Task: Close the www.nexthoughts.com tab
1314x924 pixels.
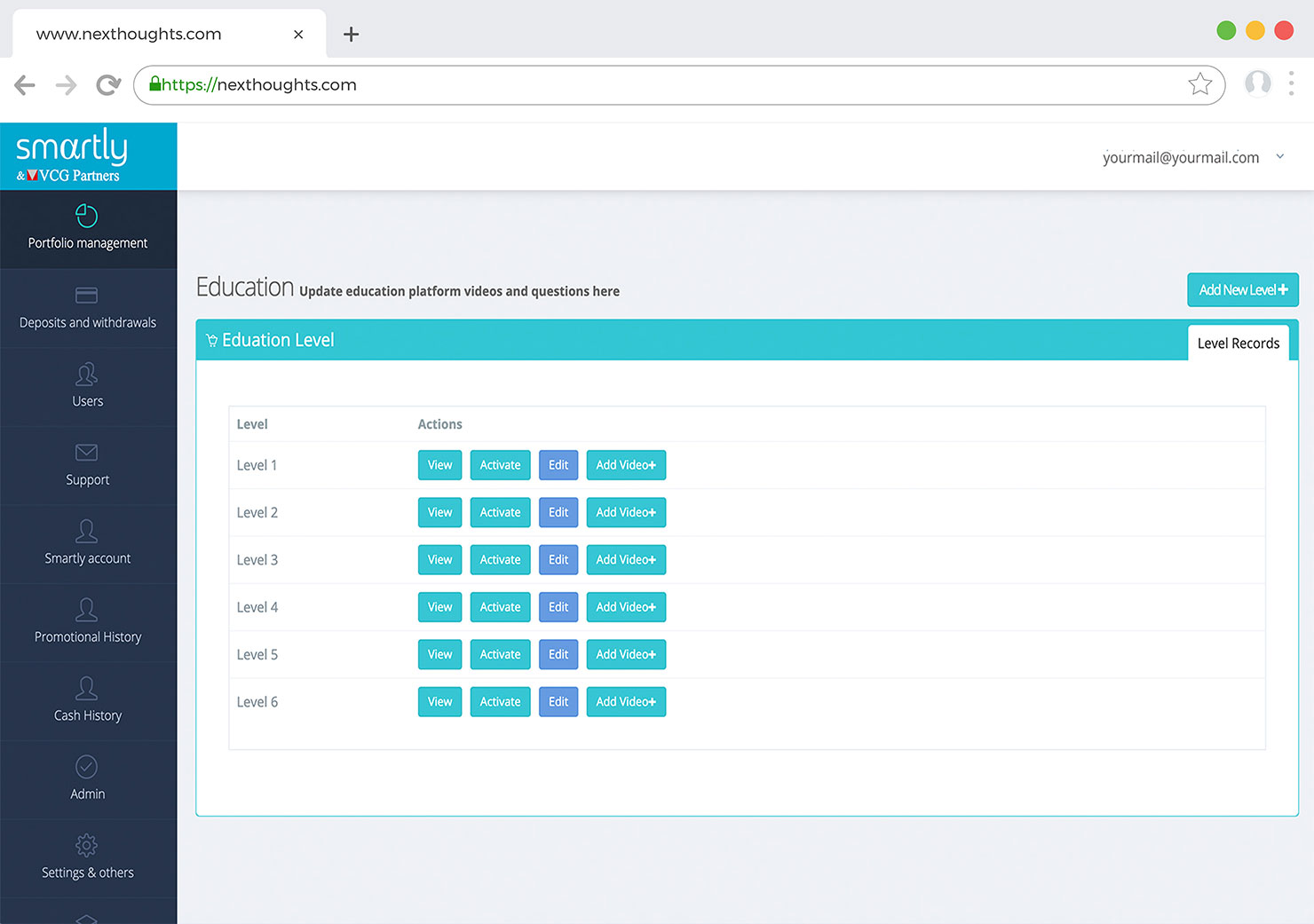Action: click(x=298, y=34)
